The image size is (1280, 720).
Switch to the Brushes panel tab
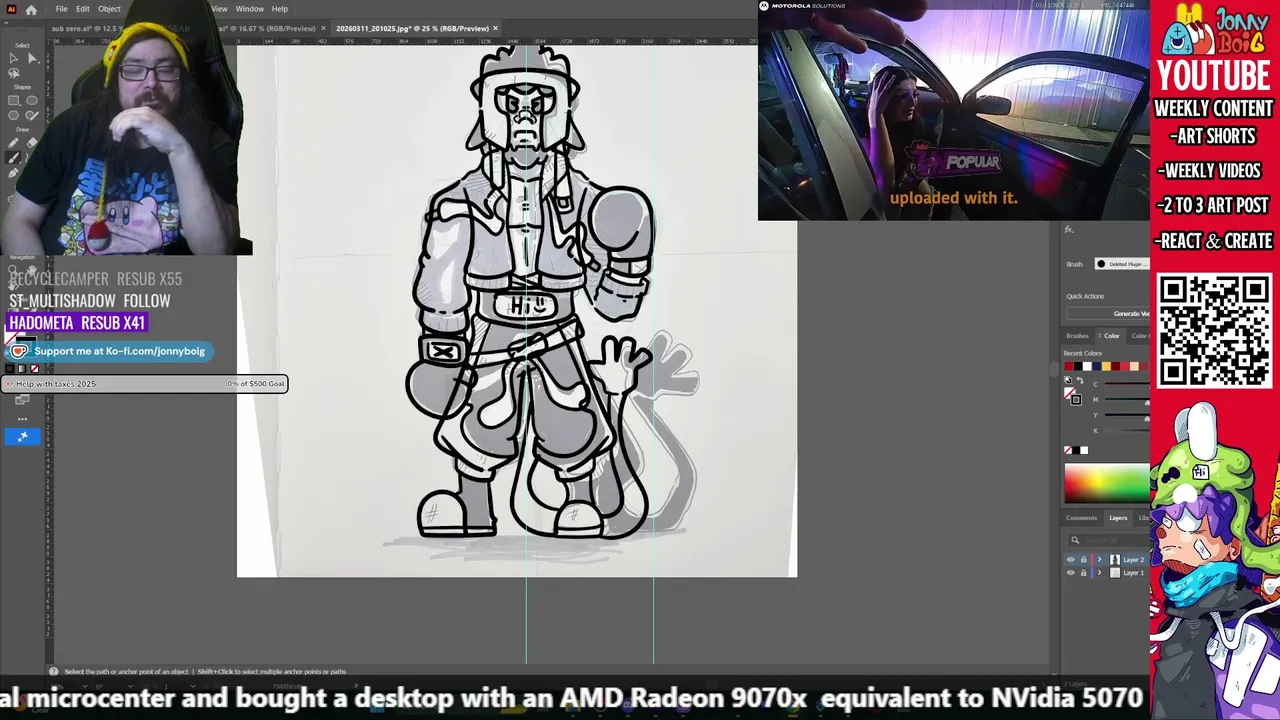pyautogui.click(x=1077, y=336)
